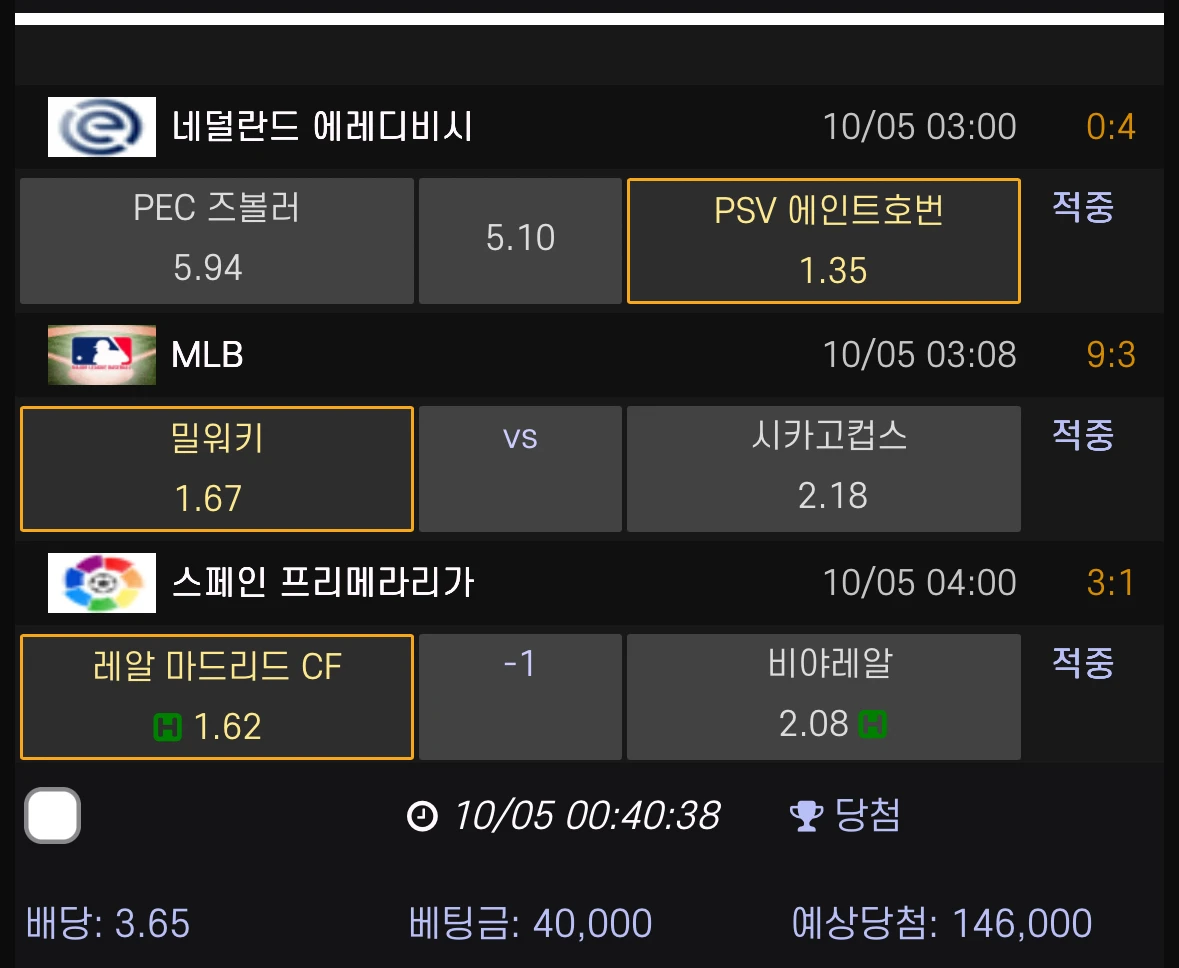
Task: Select PEC 즈볼러 at odds 5.94
Action: pyautogui.click(x=217, y=241)
